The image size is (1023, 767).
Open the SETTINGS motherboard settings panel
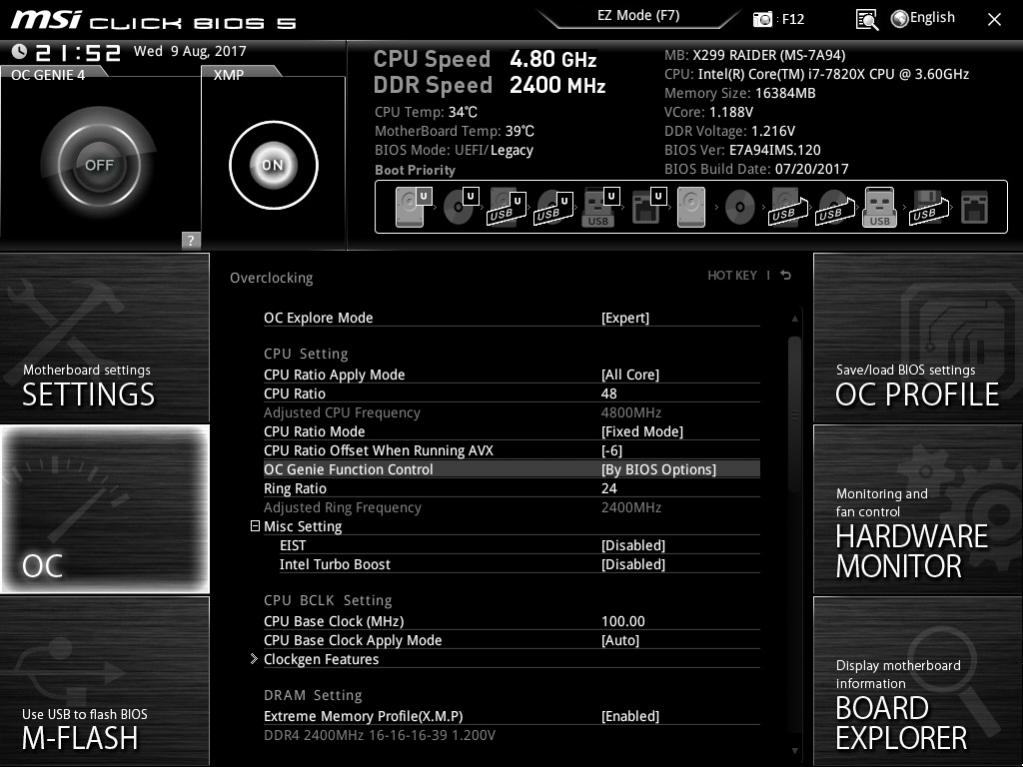(x=104, y=338)
